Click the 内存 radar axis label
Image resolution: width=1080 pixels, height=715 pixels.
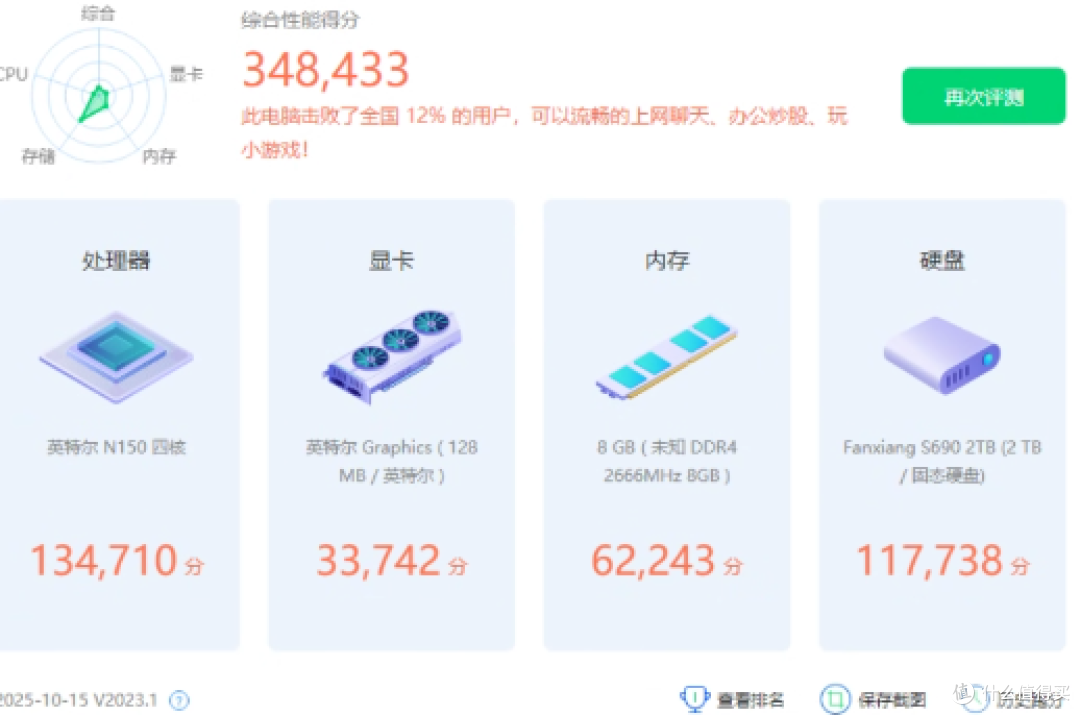click(159, 156)
